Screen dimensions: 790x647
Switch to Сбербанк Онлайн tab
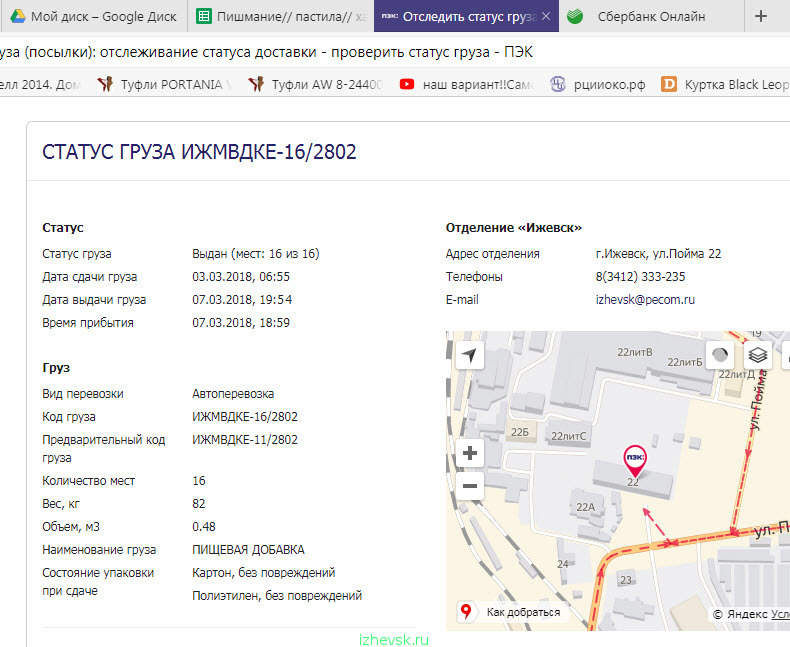(x=651, y=17)
